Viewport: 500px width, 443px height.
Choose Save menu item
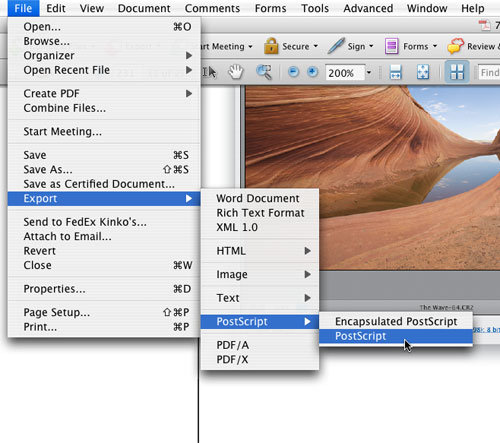click(x=104, y=155)
